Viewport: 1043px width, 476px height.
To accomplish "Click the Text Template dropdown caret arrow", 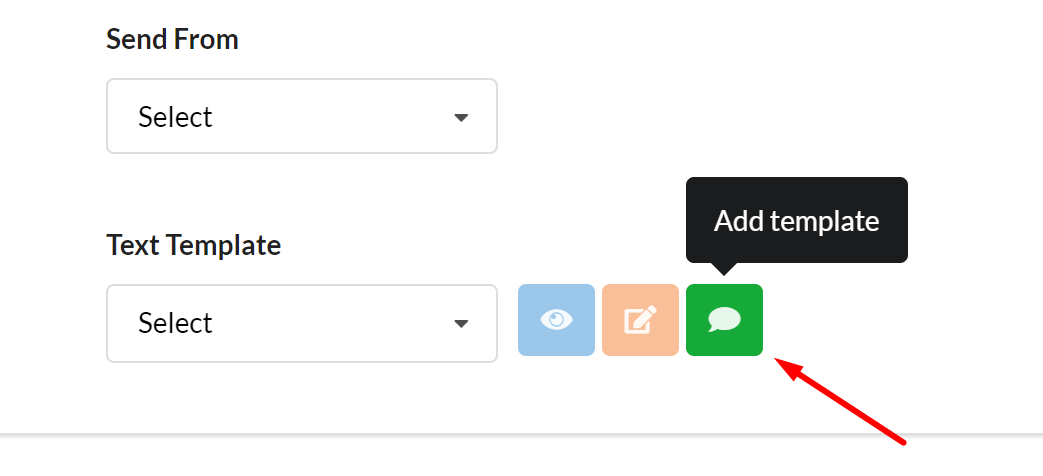I will coord(461,324).
